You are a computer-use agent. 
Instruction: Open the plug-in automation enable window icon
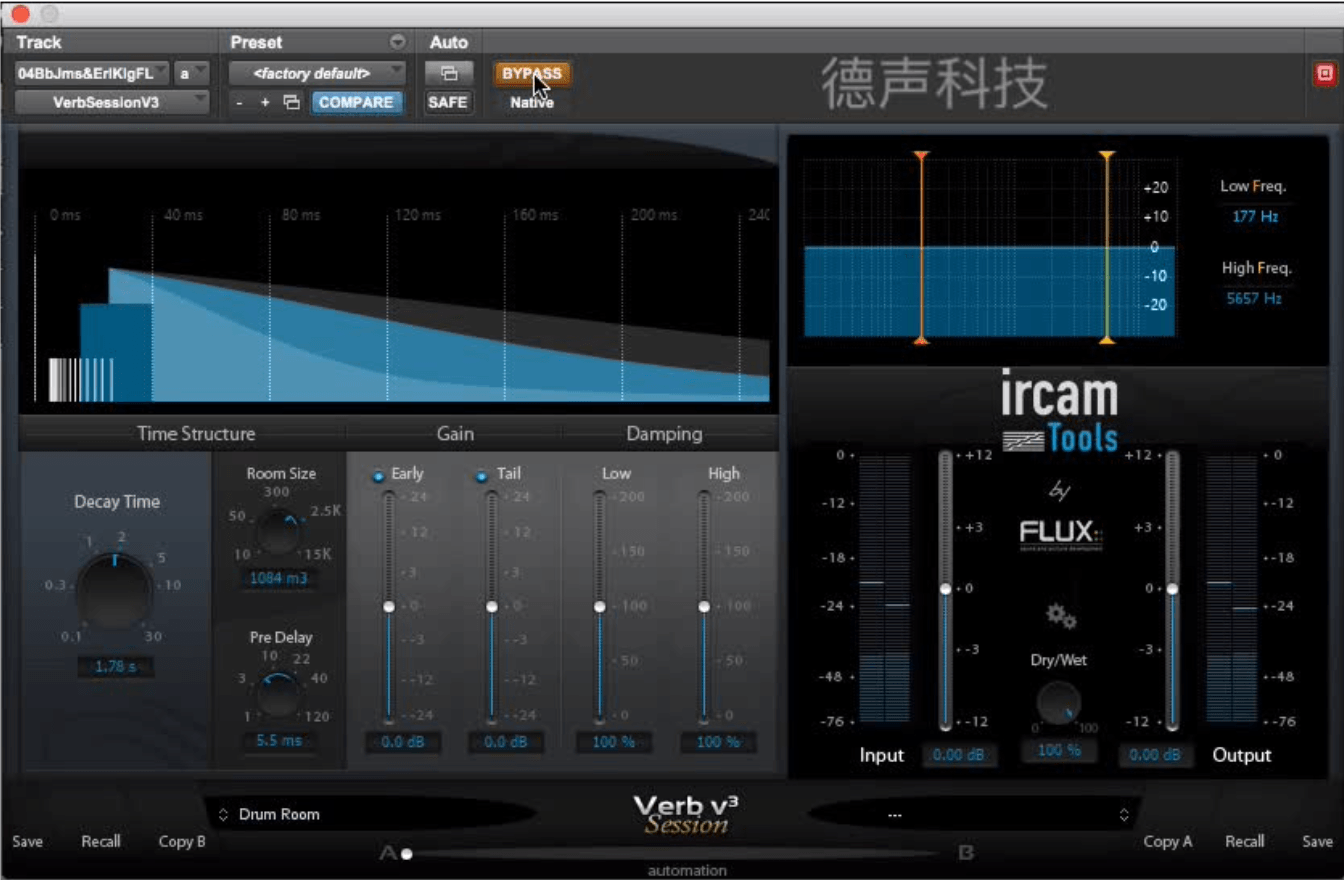coord(448,73)
